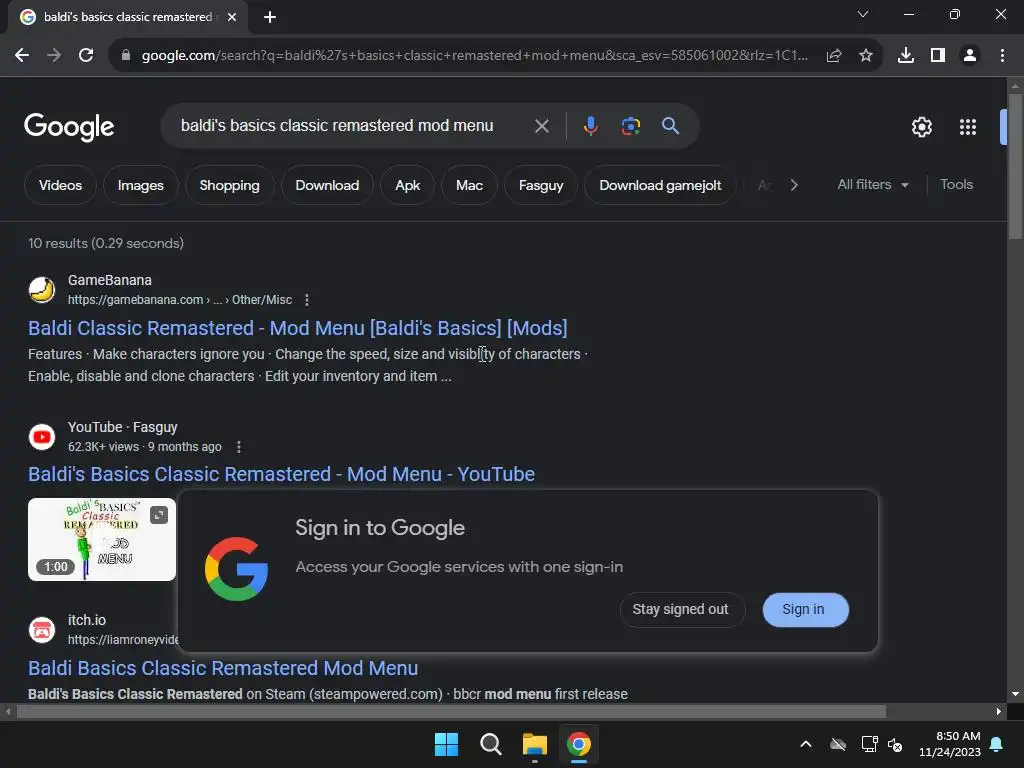Click the horizontal scrollbar thumb
The height and width of the screenshot is (768, 1024).
point(451,711)
